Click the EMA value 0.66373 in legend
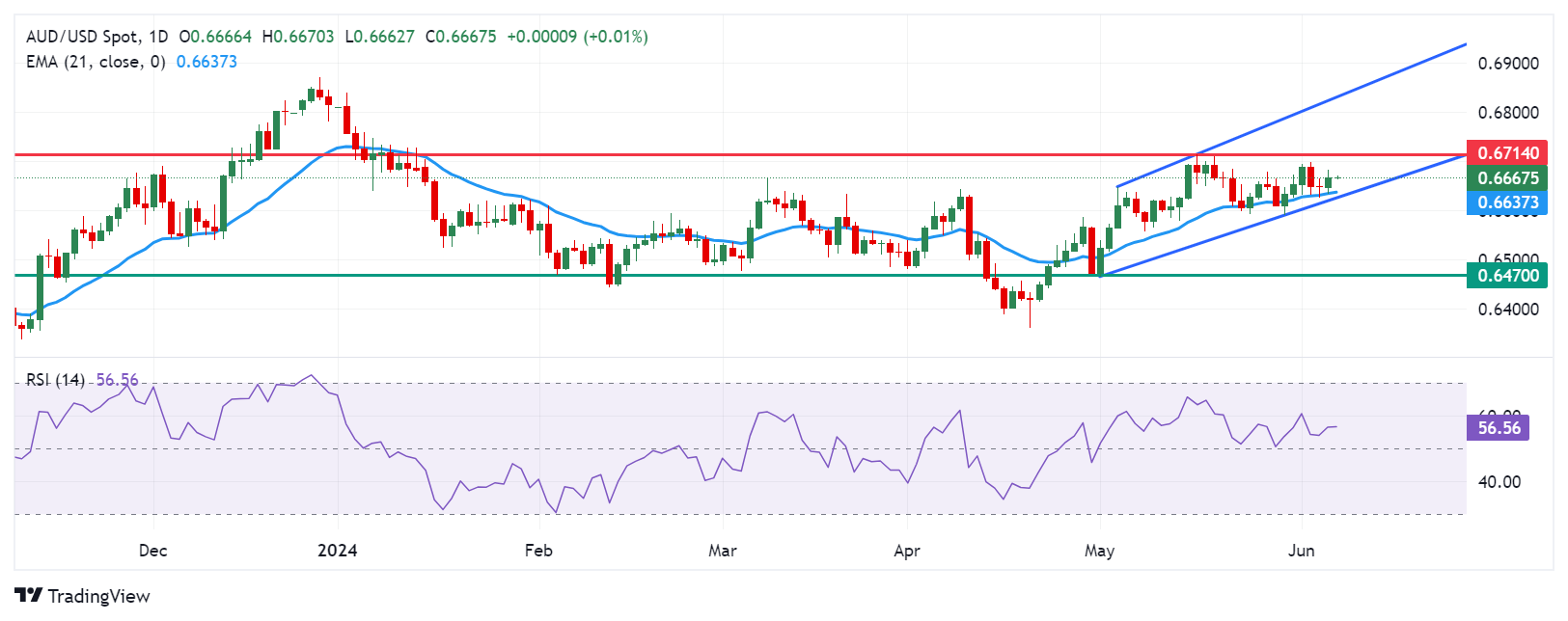This screenshot has height=621, width=1568. 206,62
